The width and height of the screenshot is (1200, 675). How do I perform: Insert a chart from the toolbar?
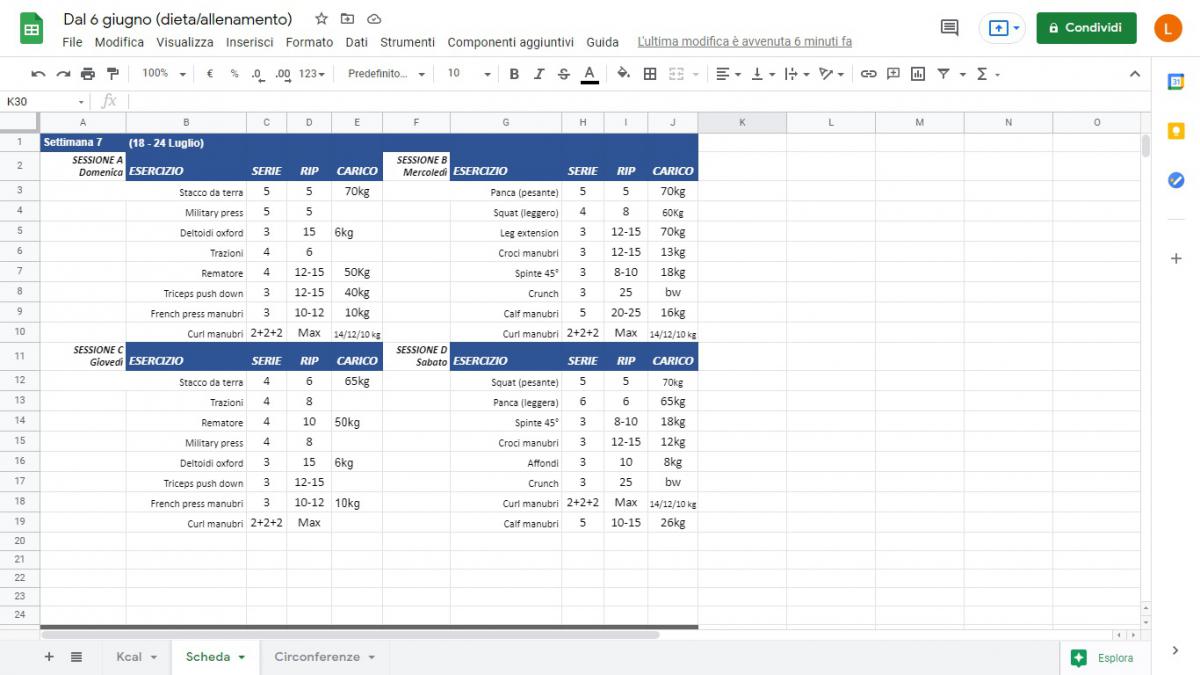[x=917, y=74]
